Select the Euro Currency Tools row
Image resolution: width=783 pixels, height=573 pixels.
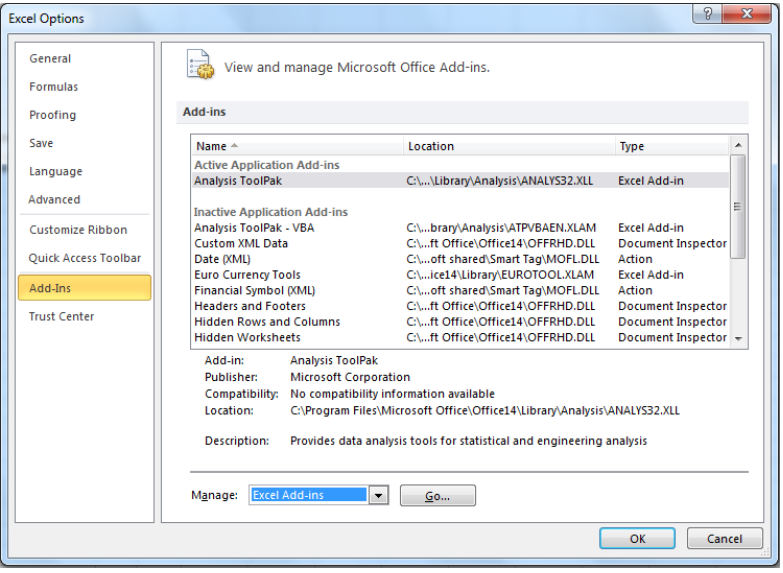coord(460,275)
